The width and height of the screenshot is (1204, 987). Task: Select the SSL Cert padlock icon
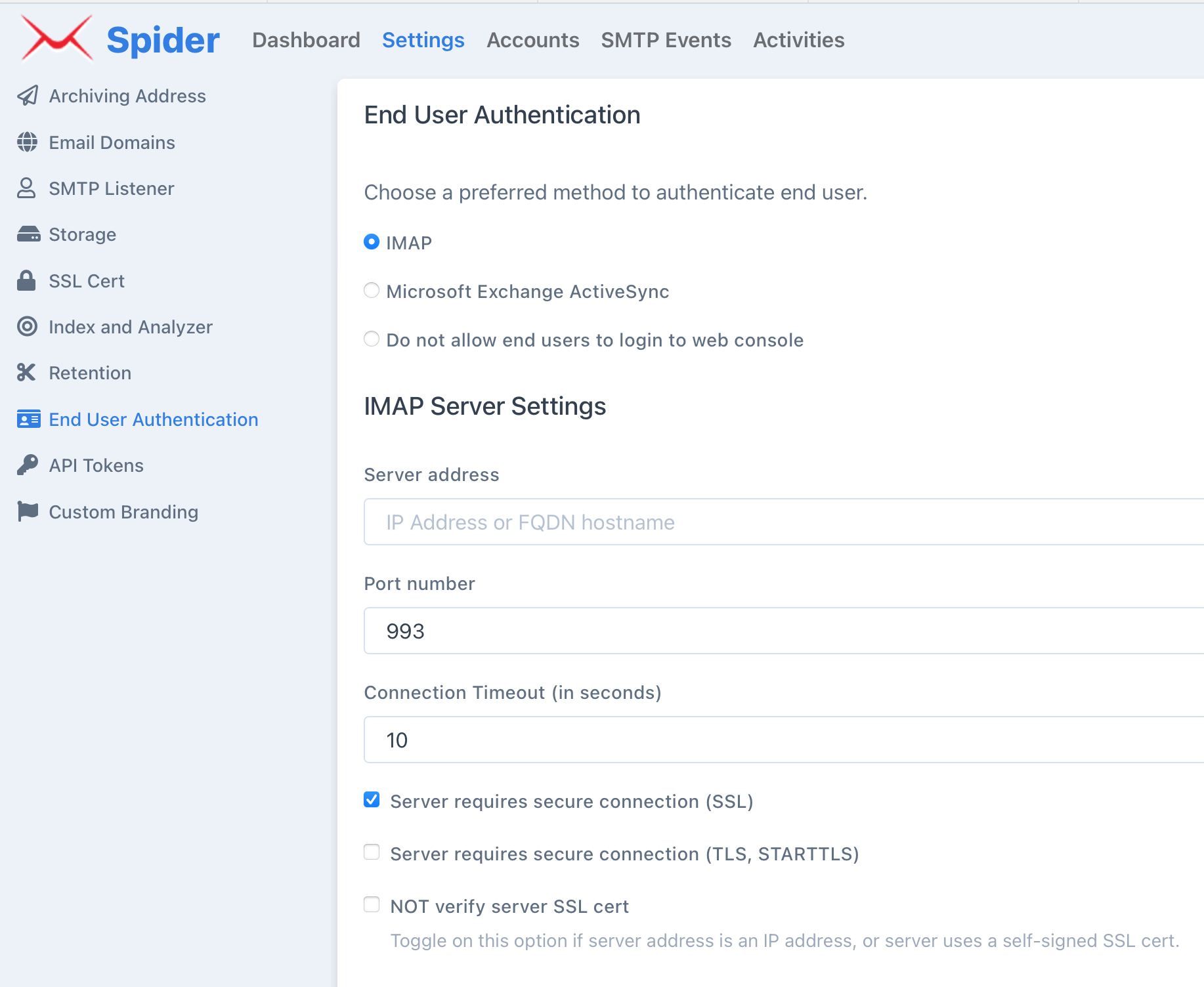click(x=27, y=280)
